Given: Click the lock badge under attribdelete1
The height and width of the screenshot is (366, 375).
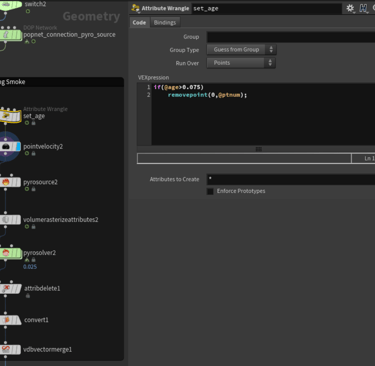Looking at the screenshot, I should [28, 296].
